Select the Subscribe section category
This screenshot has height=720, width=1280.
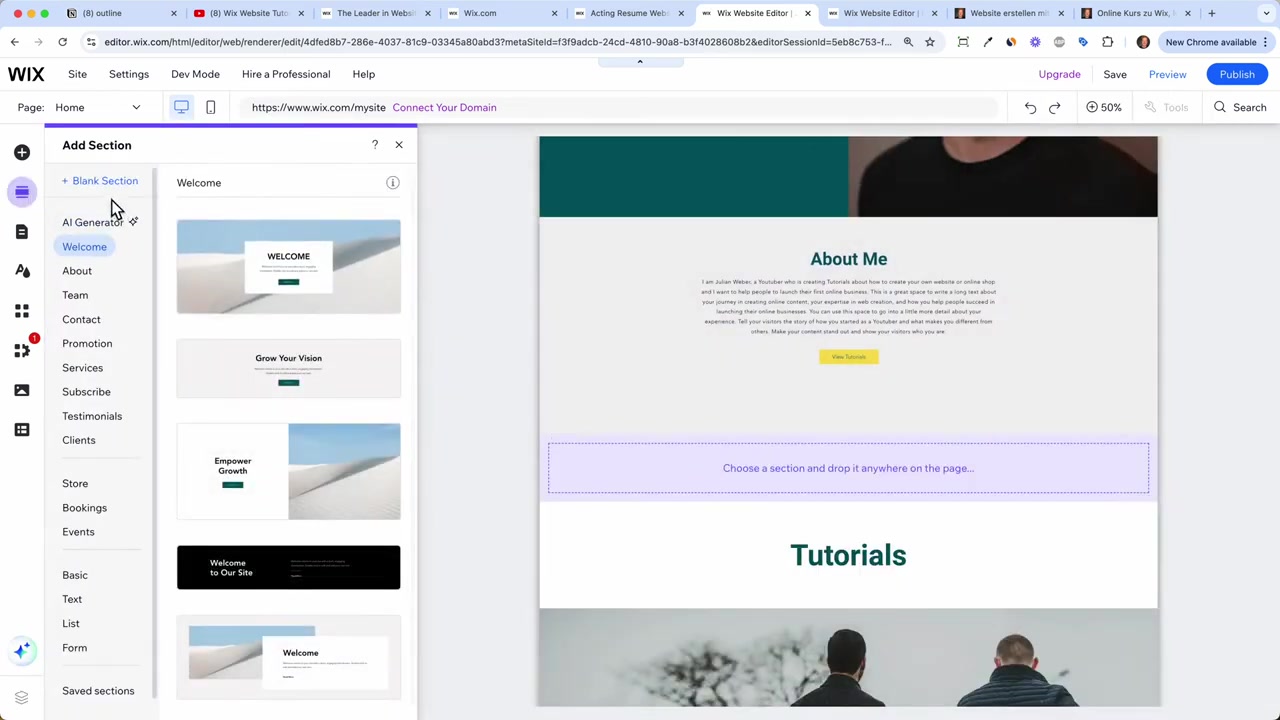[x=86, y=392]
